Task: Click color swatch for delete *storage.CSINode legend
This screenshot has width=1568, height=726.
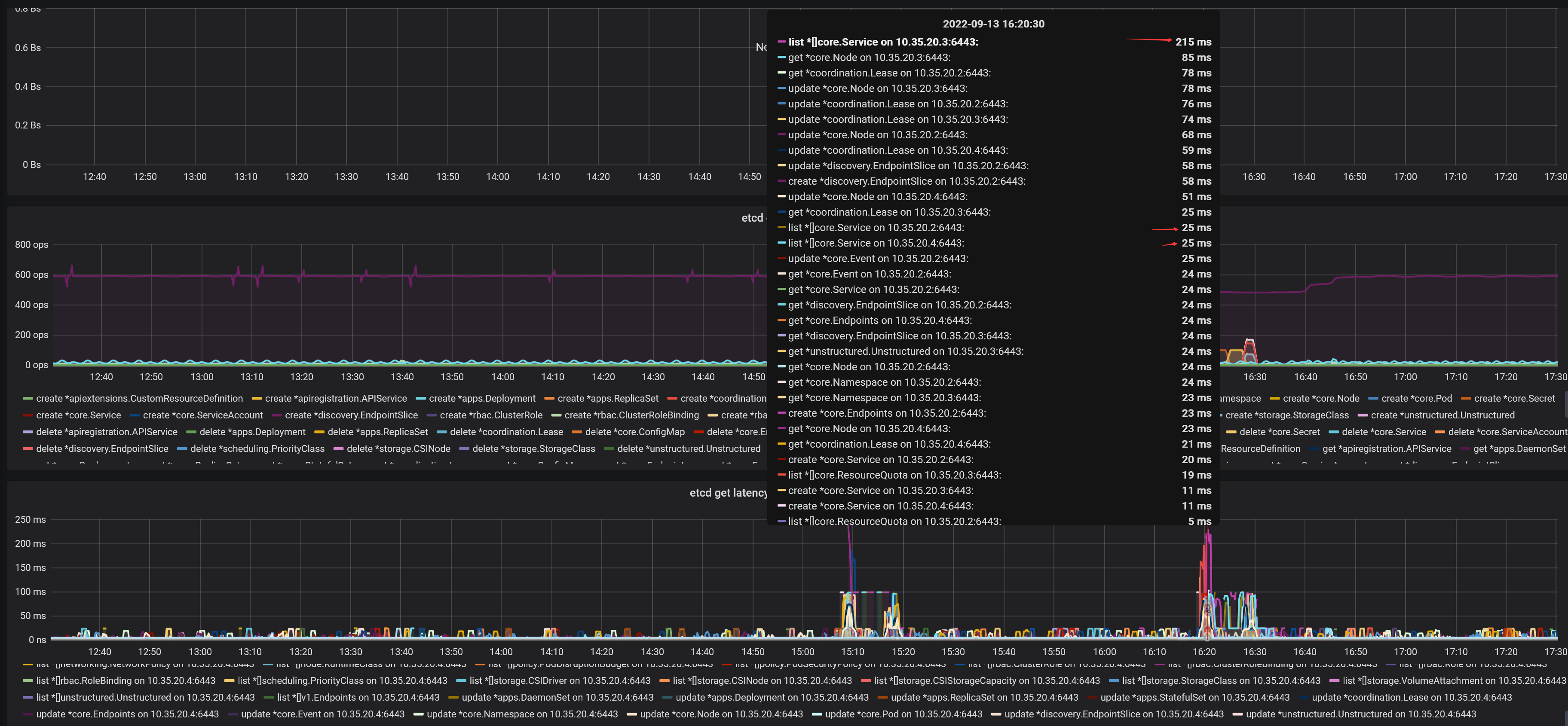Action: tap(338, 449)
